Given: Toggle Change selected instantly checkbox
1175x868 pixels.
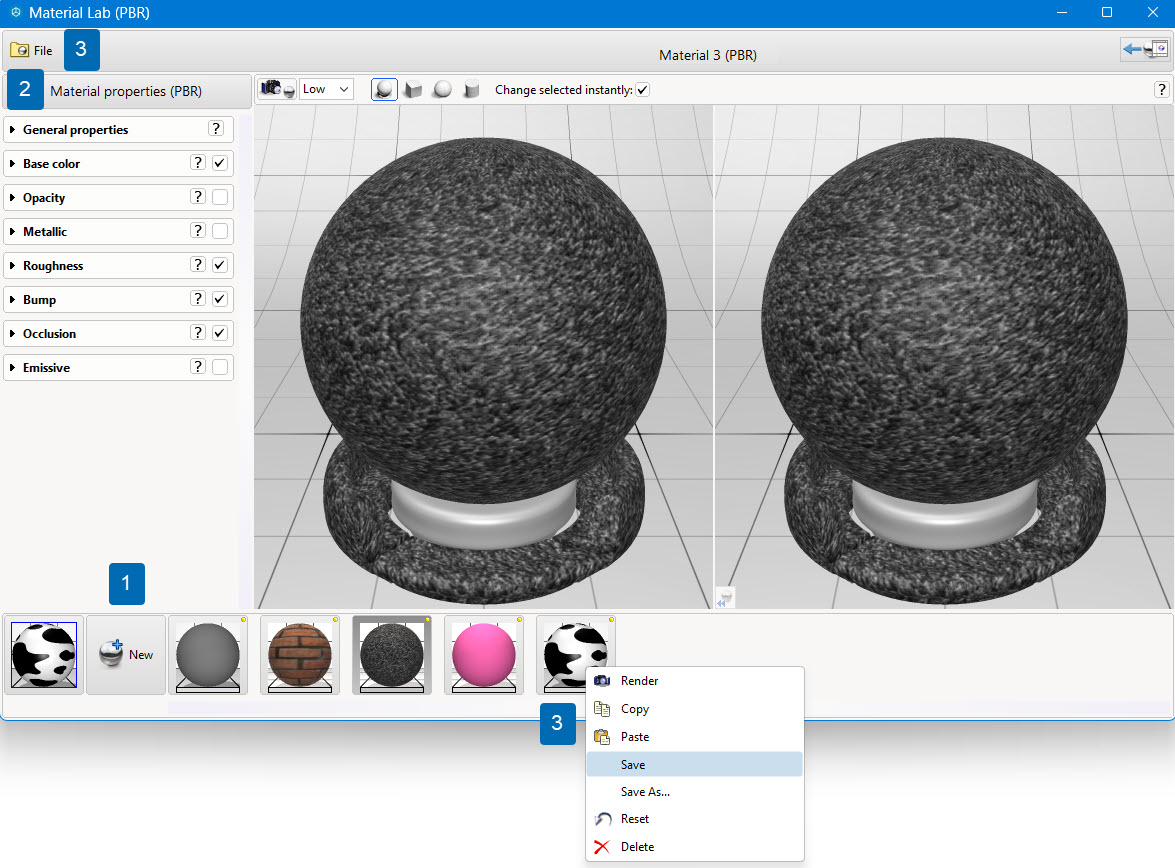Looking at the screenshot, I should pyautogui.click(x=642, y=90).
